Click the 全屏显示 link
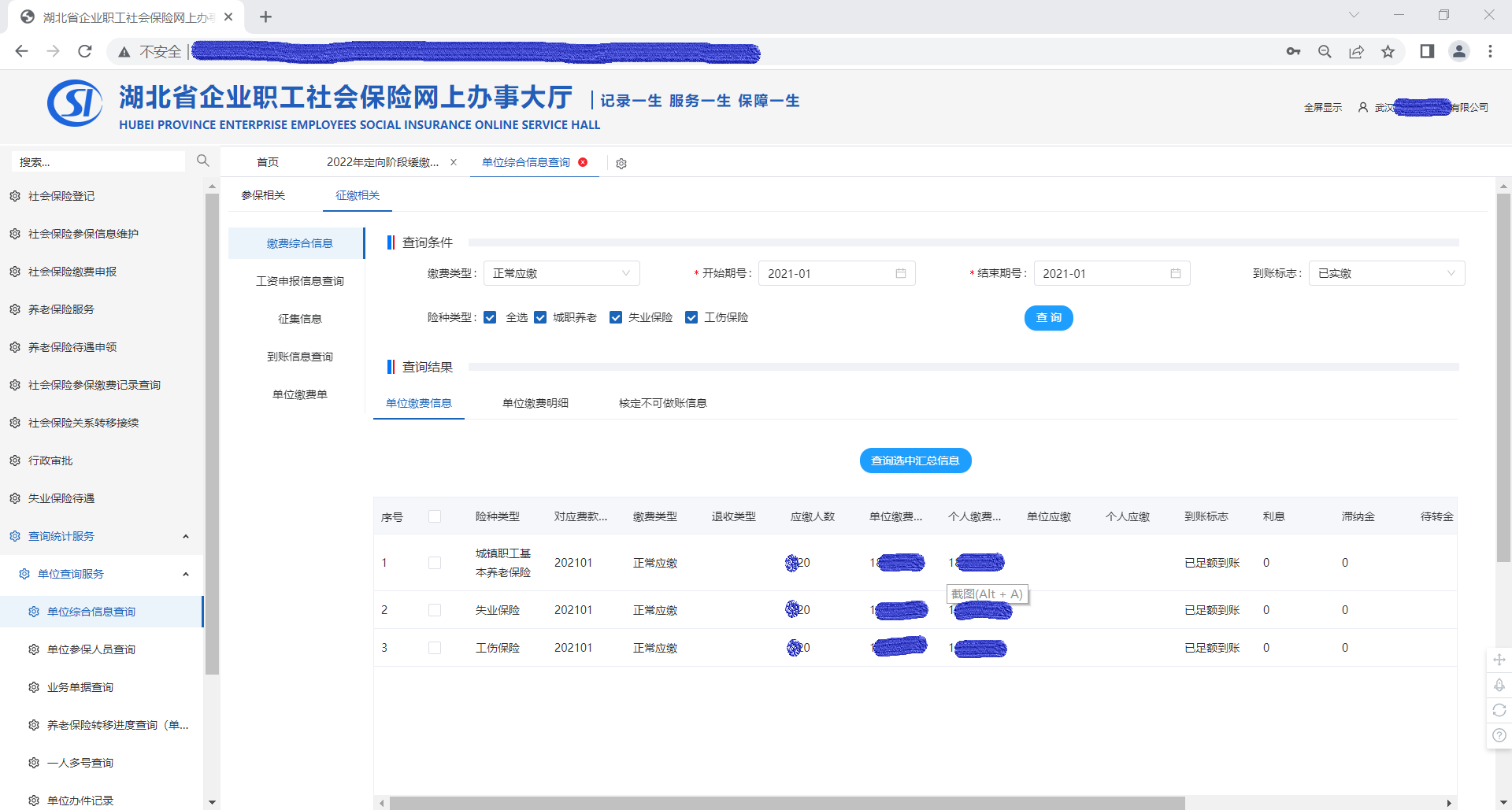Viewport: 1512px width, 810px height. (x=1323, y=108)
